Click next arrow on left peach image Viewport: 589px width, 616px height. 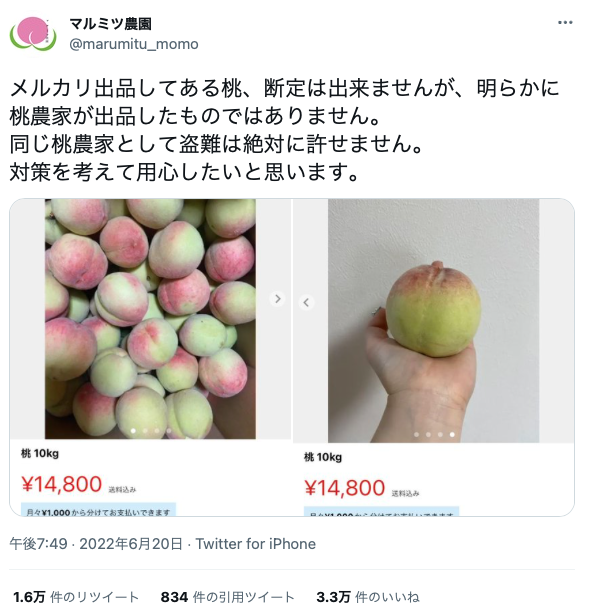click(277, 299)
